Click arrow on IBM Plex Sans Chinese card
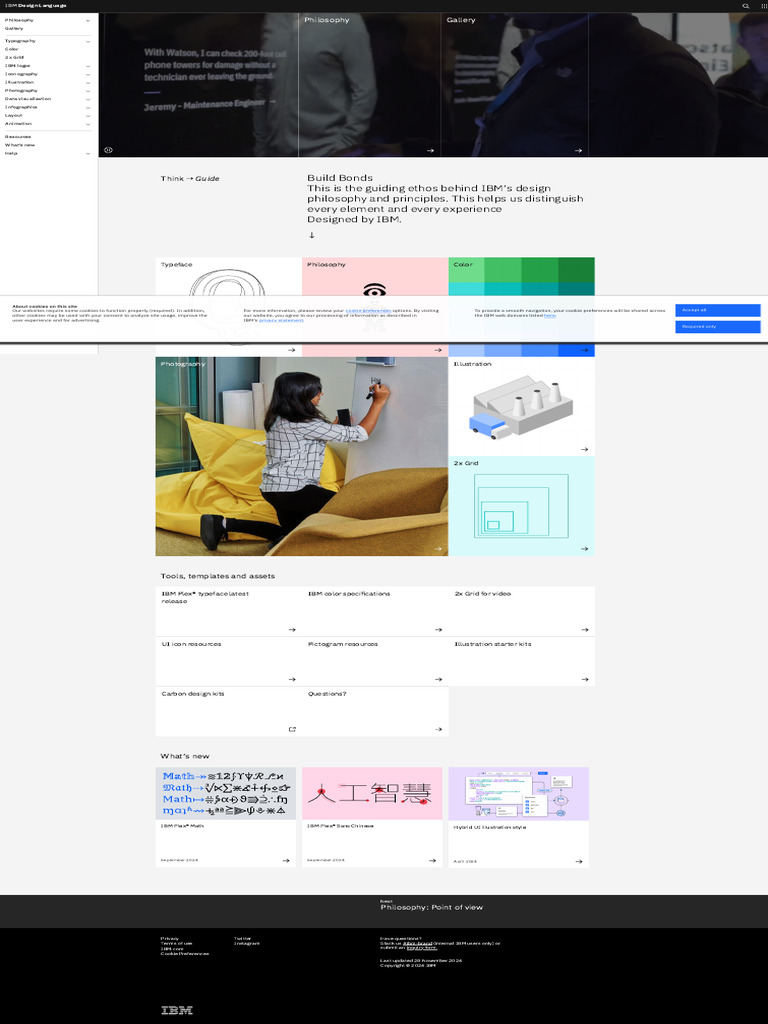The width and height of the screenshot is (768, 1024). pyautogui.click(x=432, y=861)
